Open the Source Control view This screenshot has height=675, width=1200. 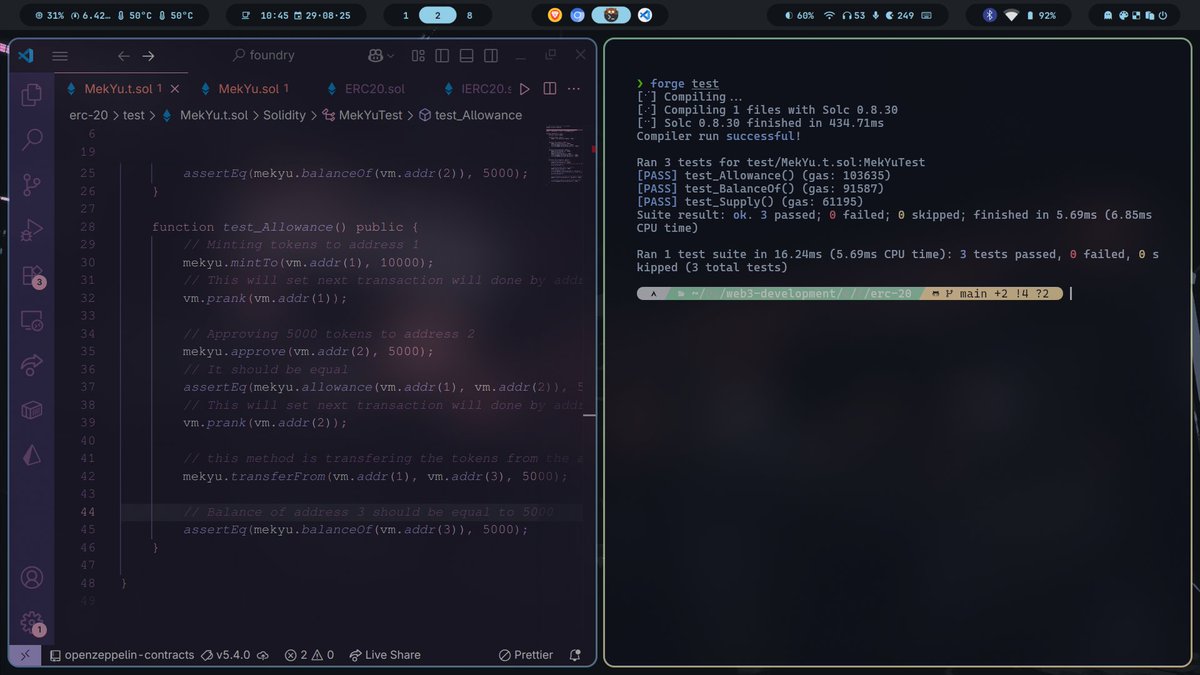pos(32,184)
